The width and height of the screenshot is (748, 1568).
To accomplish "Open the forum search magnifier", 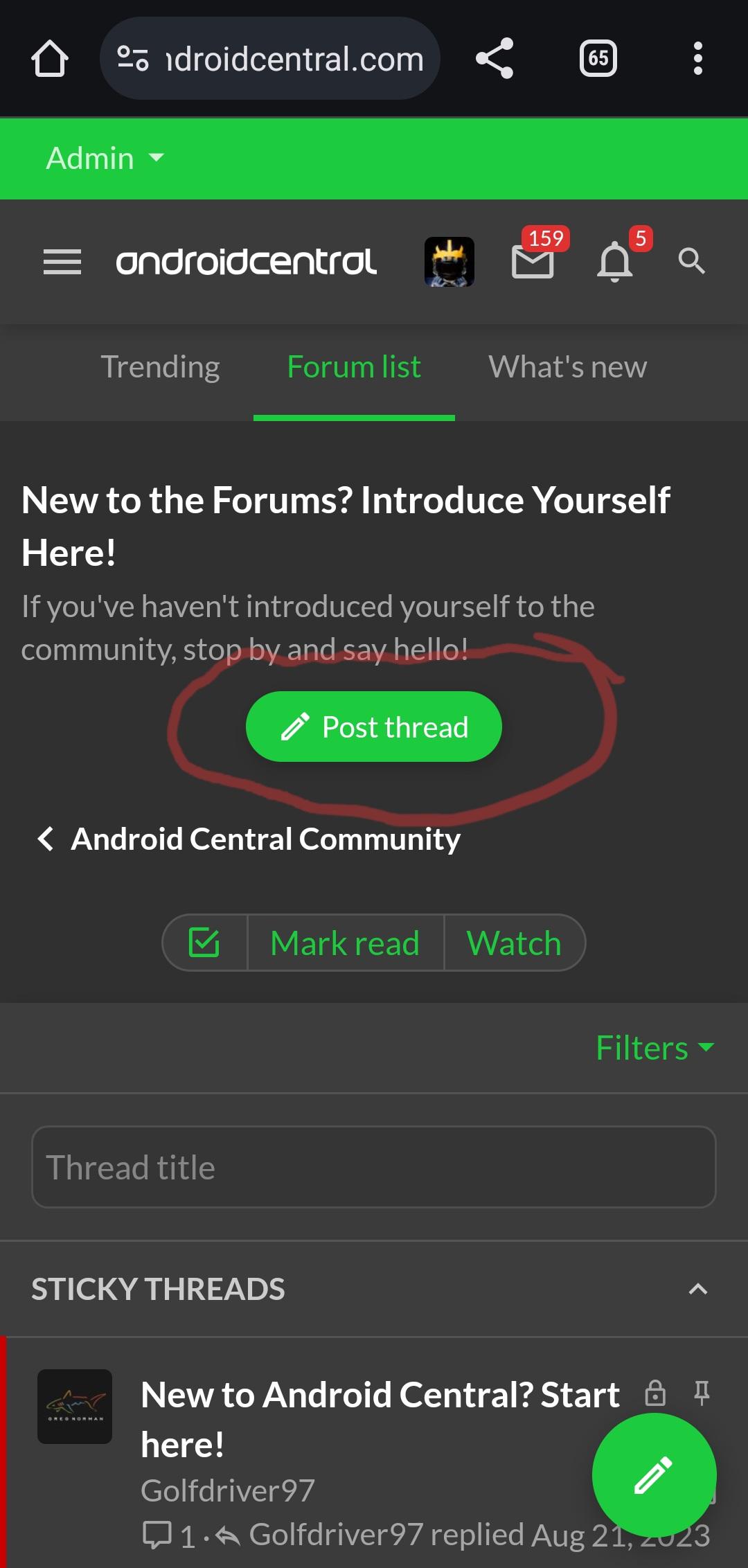I will pos(691,260).
